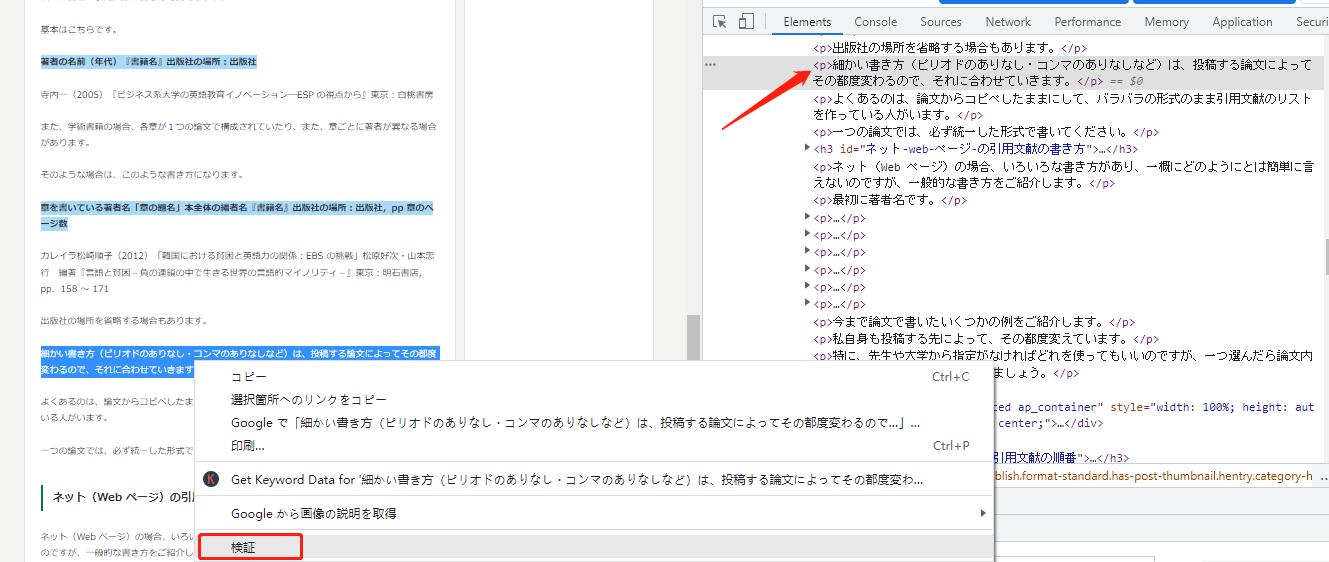The width and height of the screenshot is (1329, 562).
Task: Click the breadcrumb format-standard.has-post-thumbnail.hentry
Action: pyautogui.click(x=1153, y=477)
